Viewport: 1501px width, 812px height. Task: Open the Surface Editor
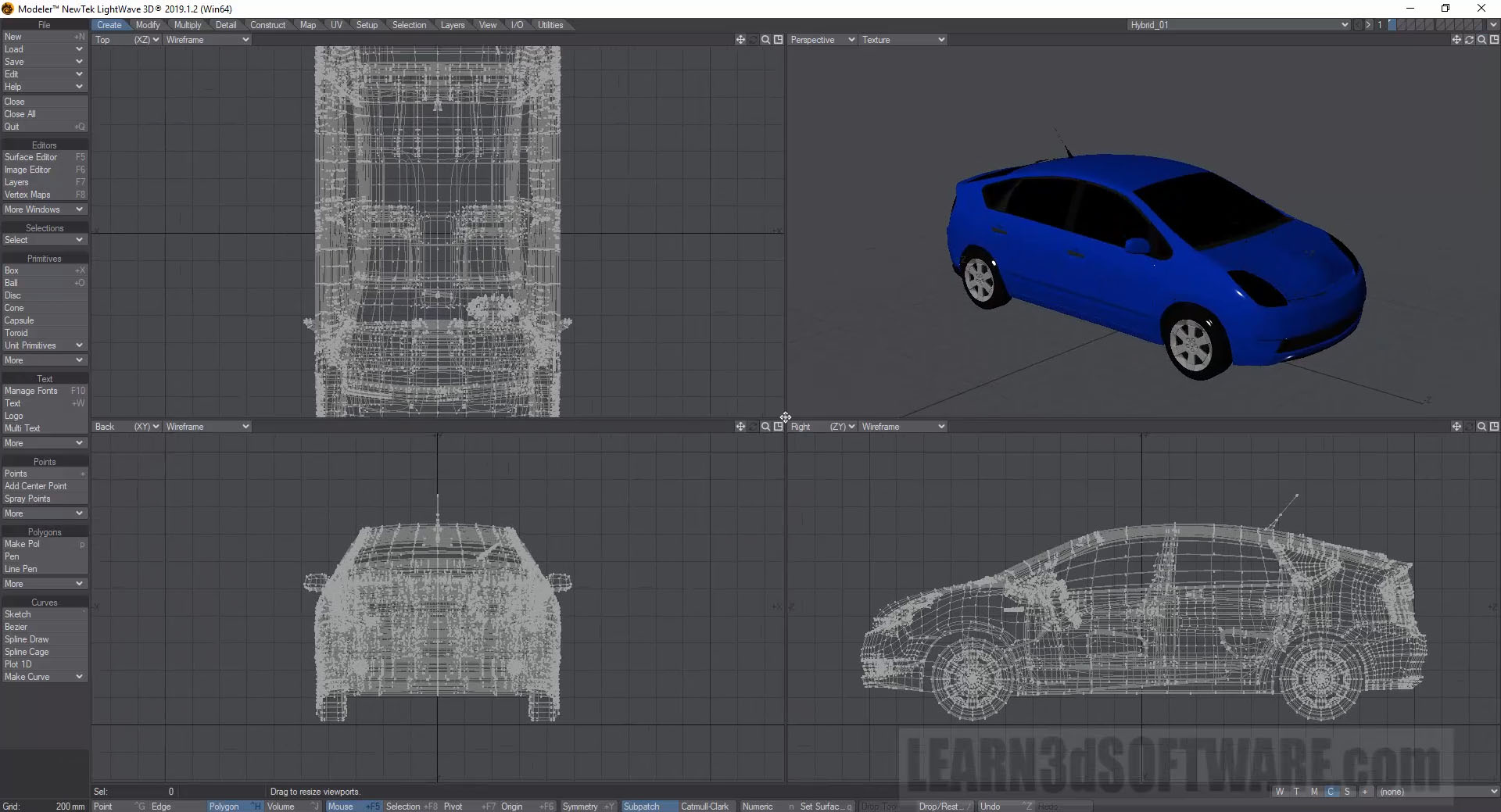point(31,157)
